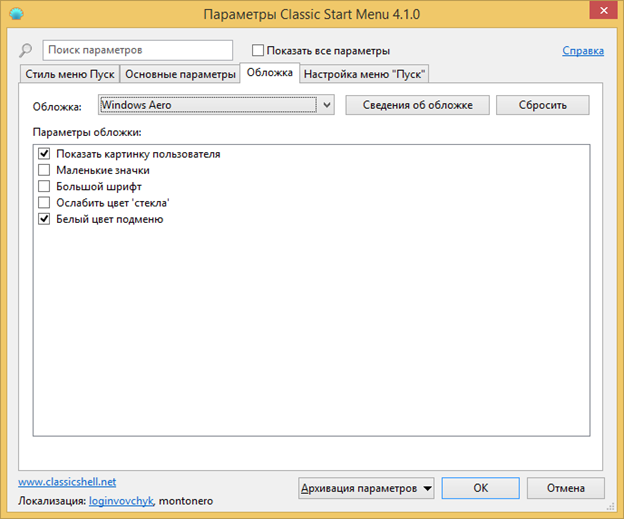The image size is (624, 519).
Task: Toggle 'Показать все параметры' checkbox
Action: [x=259, y=50]
